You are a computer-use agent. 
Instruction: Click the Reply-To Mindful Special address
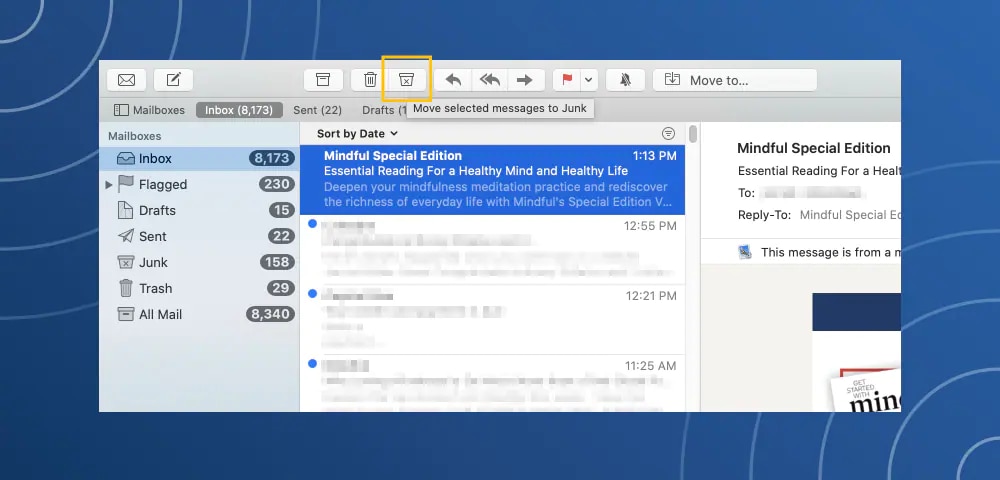point(850,215)
